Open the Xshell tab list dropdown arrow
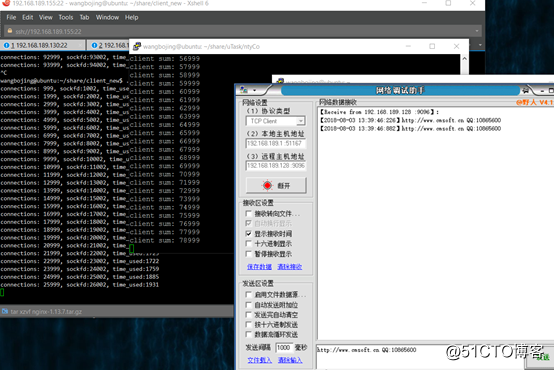Screen dimensions: 554x370 480,45
